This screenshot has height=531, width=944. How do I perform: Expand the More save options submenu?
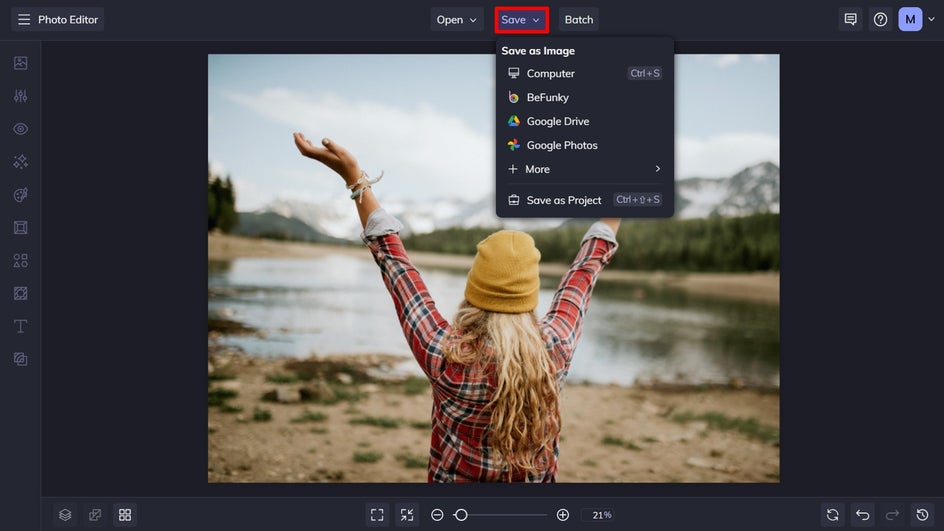coord(584,169)
